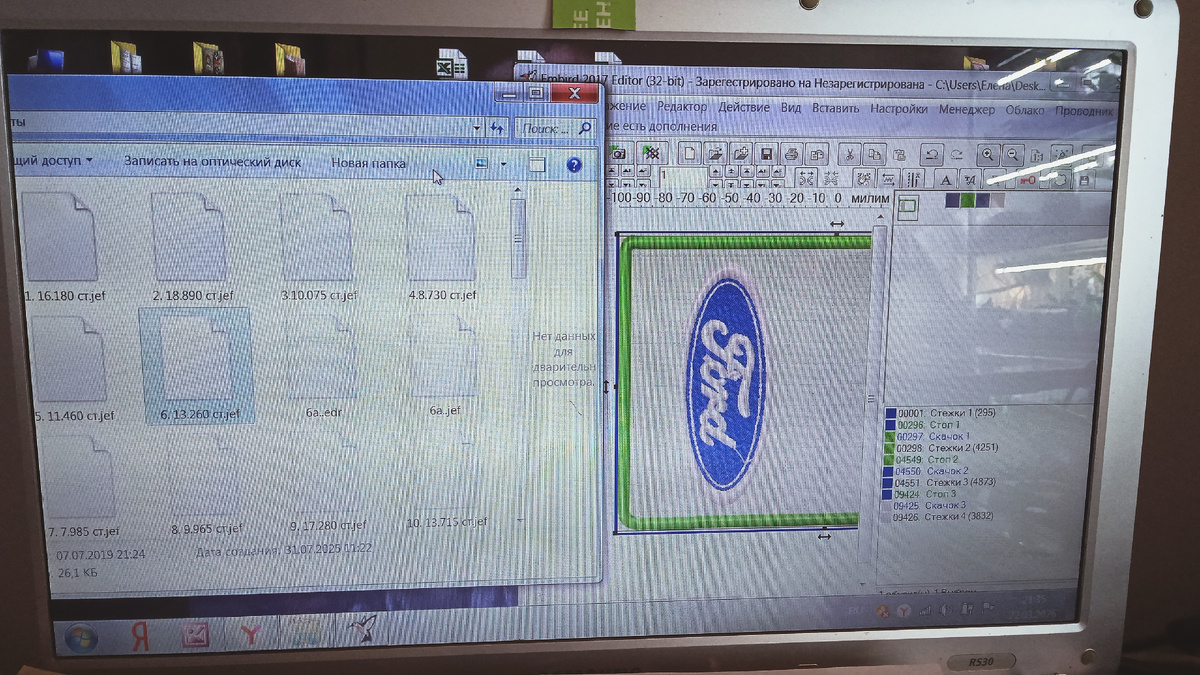Viewport: 1200px width, 675px height.
Task: Open the Вид menu in Embird
Action: pos(791,108)
